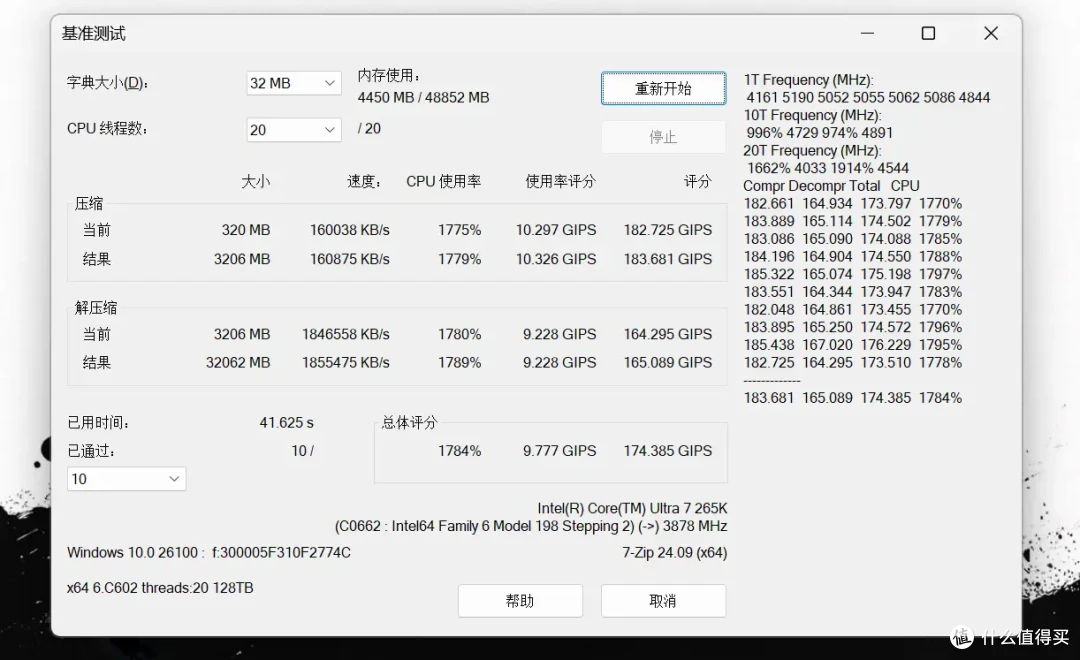Click the 帮助 help button
This screenshot has width=1080, height=660.
(x=520, y=601)
